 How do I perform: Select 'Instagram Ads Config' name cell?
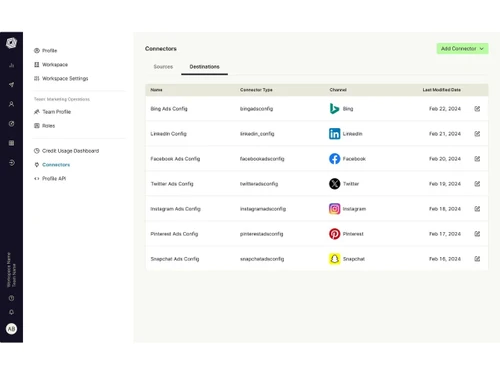coord(175,209)
